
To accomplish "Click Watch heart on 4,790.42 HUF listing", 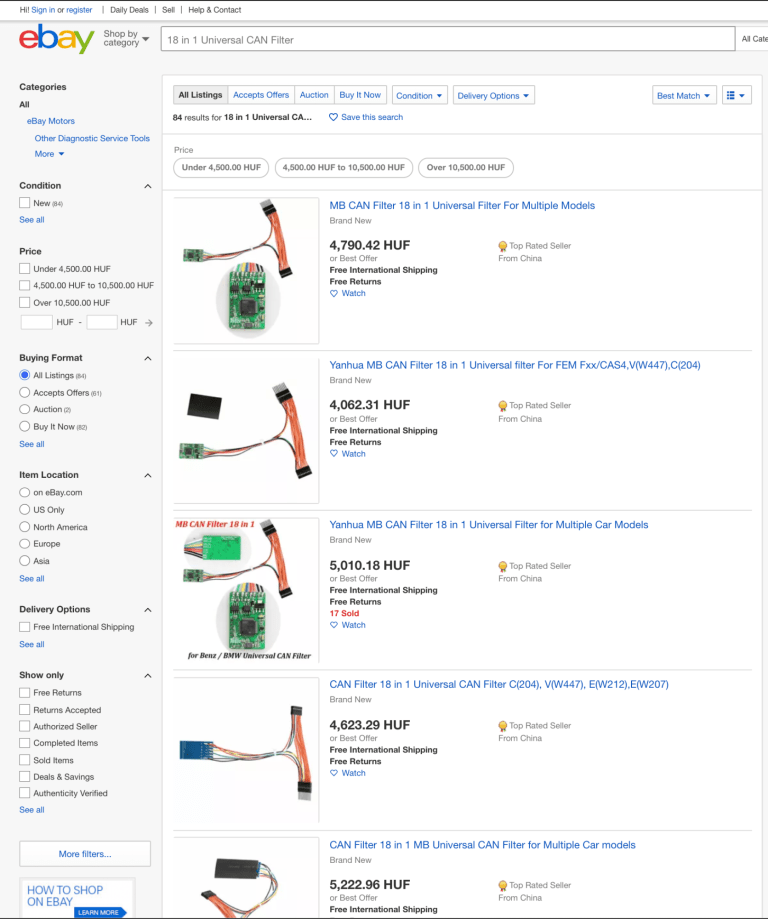I will (x=335, y=294).
